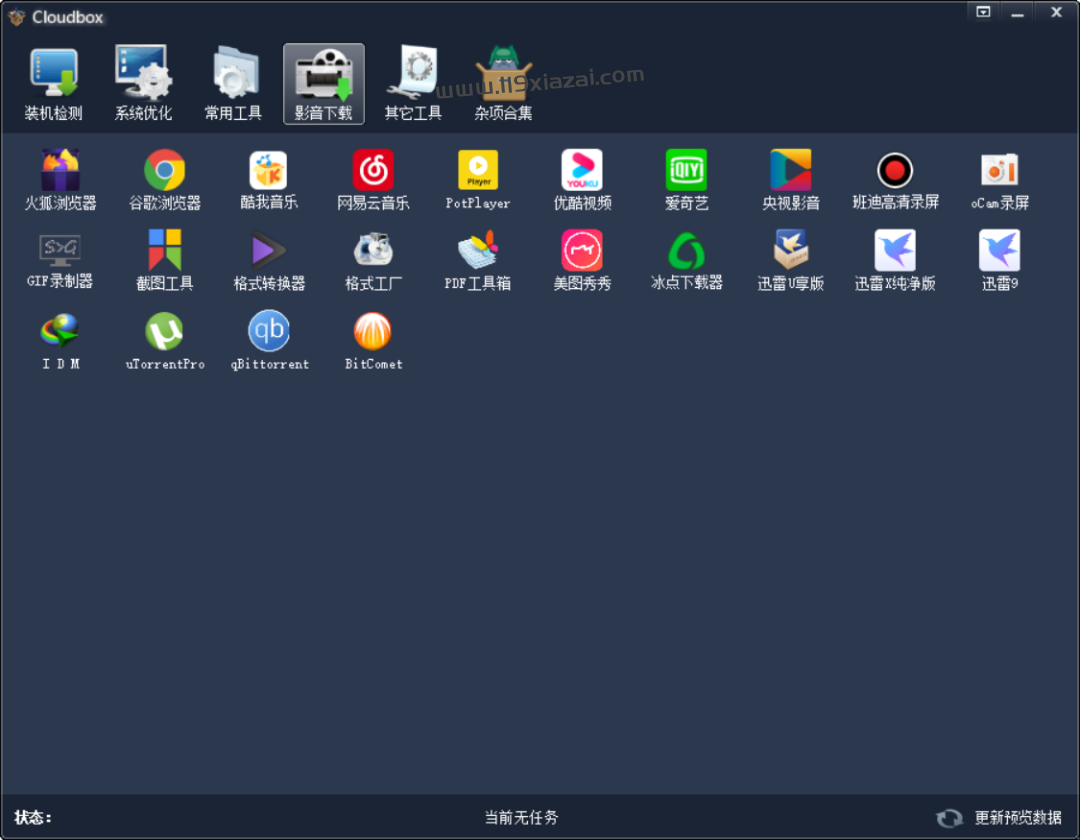Select the uTorrentPro icon
The width and height of the screenshot is (1080, 840).
tap(165, 331)
